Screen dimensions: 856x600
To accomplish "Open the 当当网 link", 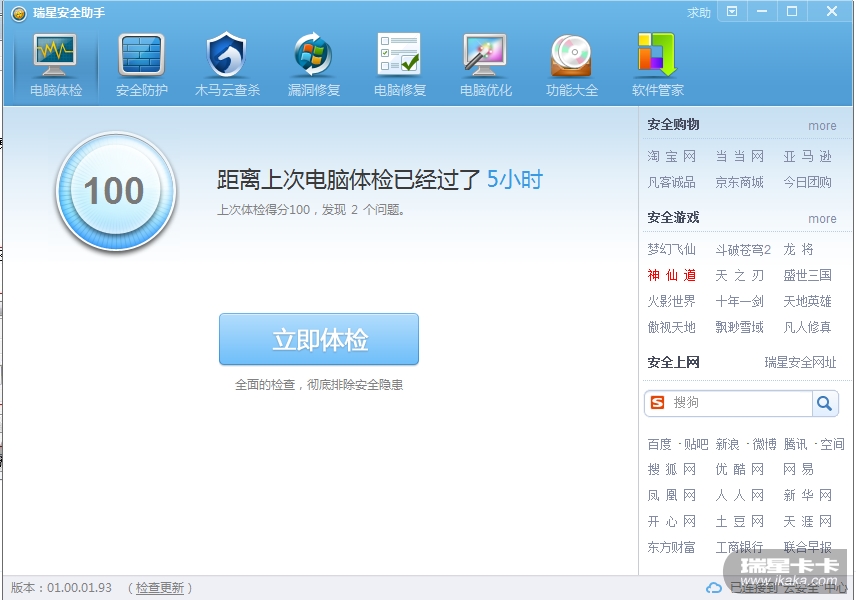I will 740,157.
